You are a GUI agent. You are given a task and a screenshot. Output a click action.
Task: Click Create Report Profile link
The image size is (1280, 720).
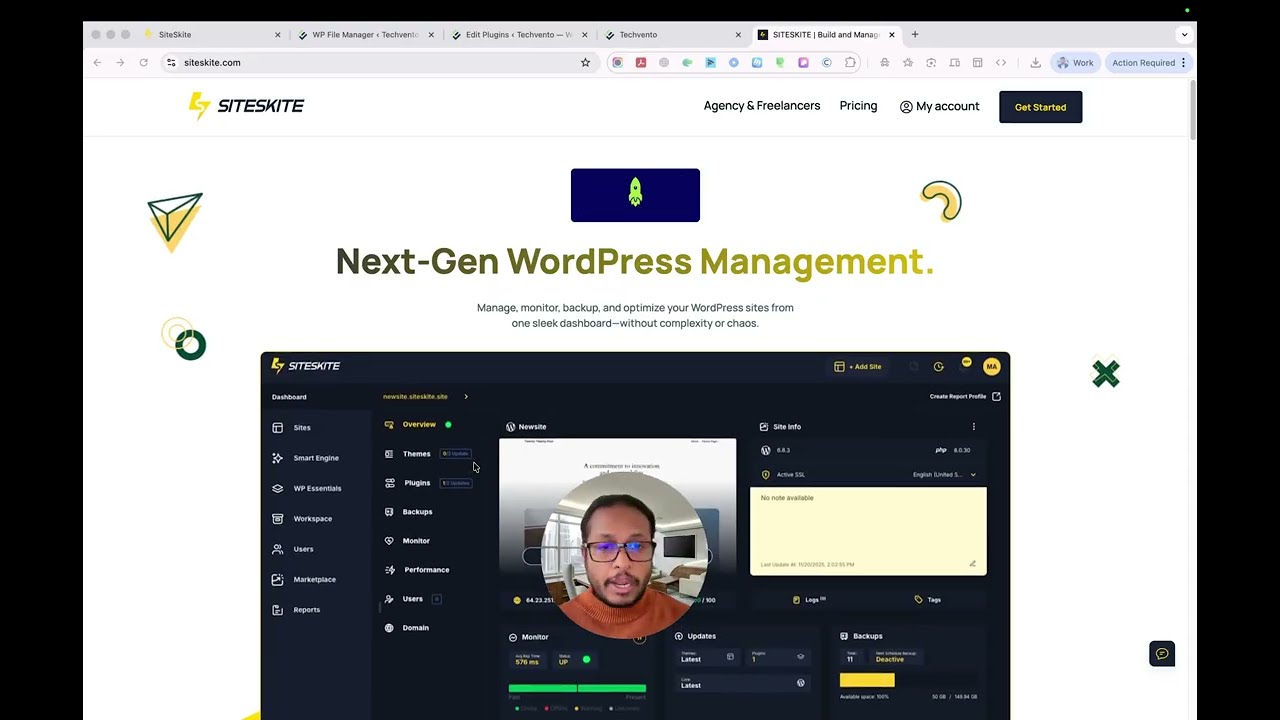(x=965, y=397)
